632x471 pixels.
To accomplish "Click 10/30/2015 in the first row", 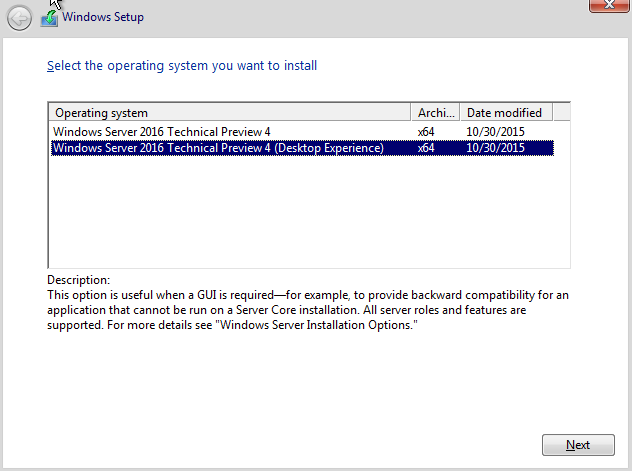I will click(495, 132).
